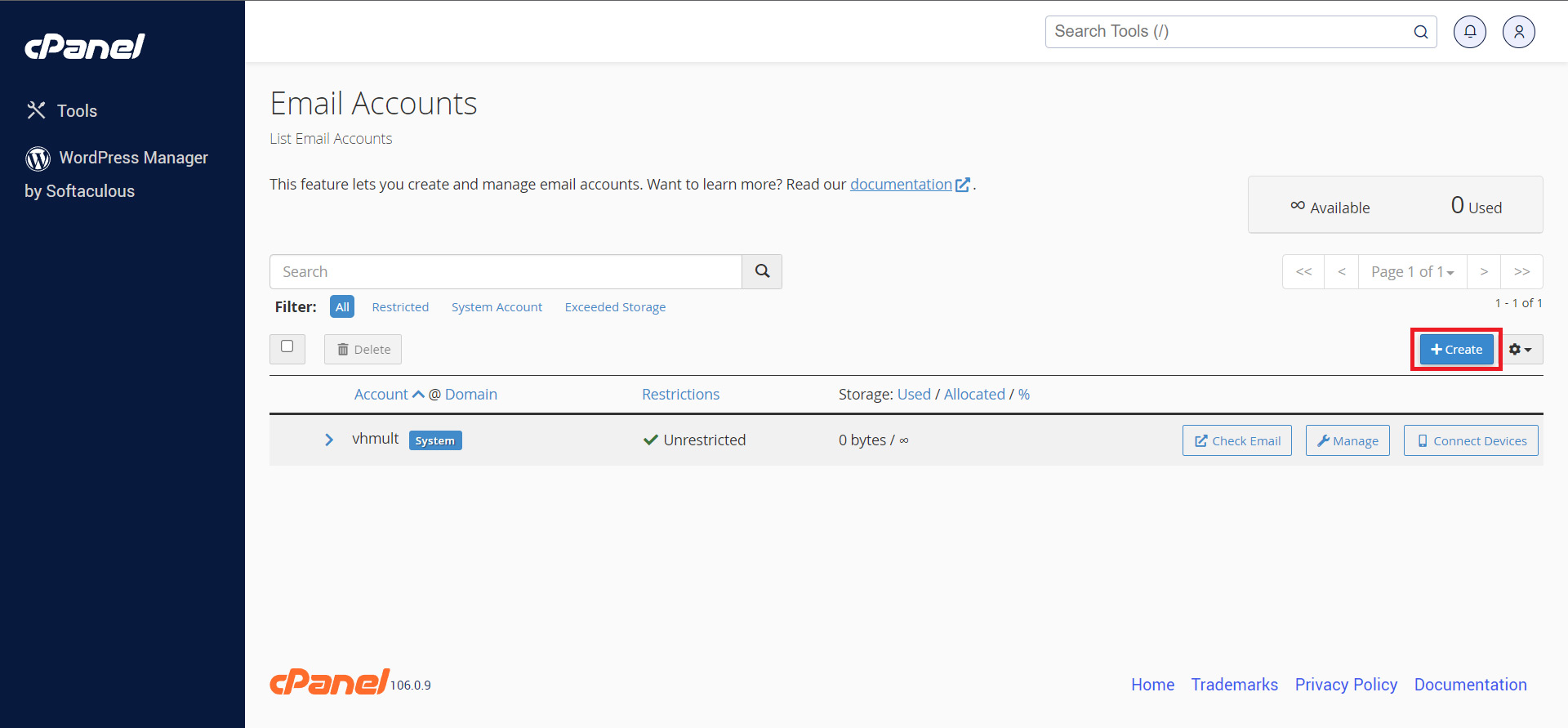The height and width of the screenshot is (728, 1568).
Task: Click the Create email account button
Action: 1456,349
